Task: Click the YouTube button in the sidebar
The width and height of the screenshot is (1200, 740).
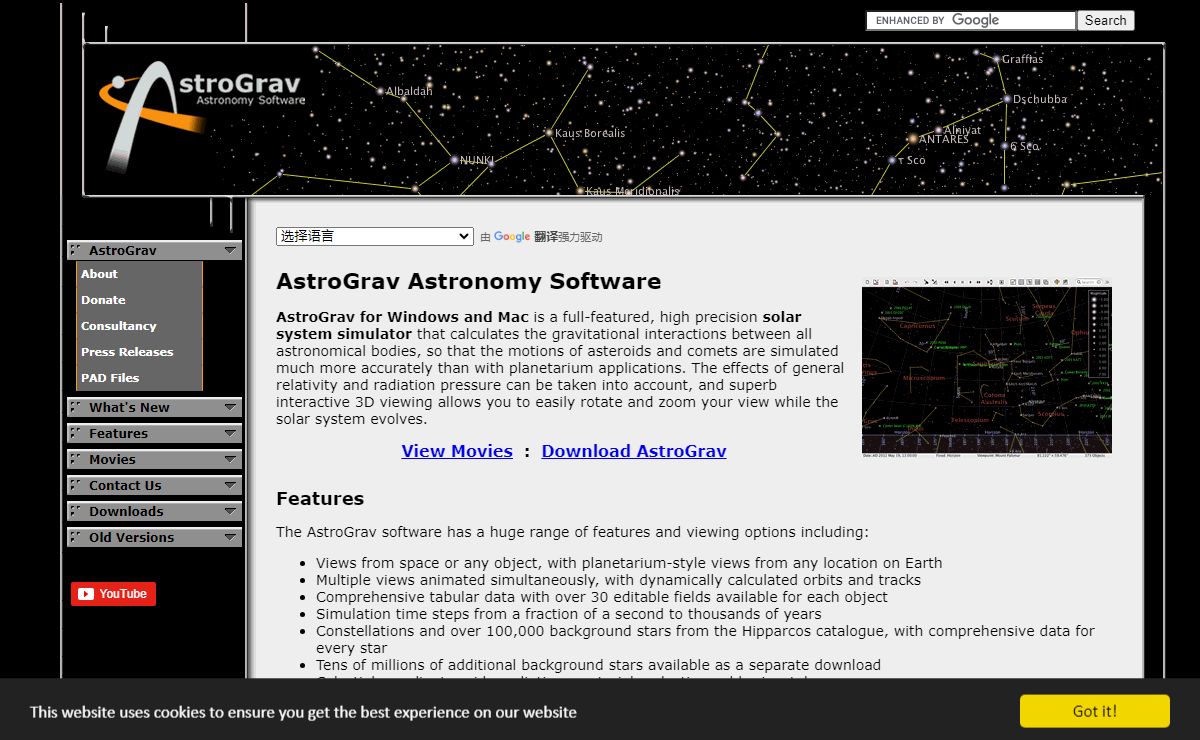Action: 113,594
